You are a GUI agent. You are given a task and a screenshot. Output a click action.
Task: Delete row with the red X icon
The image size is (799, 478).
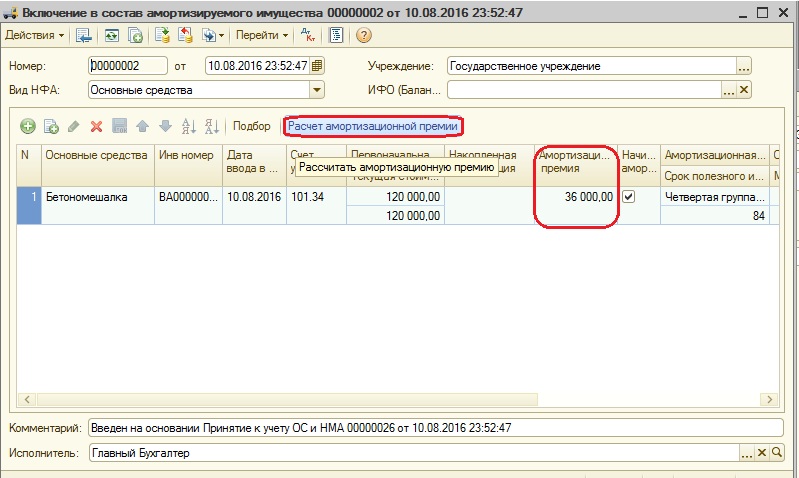pyautogui.click(x=97, y=126)
